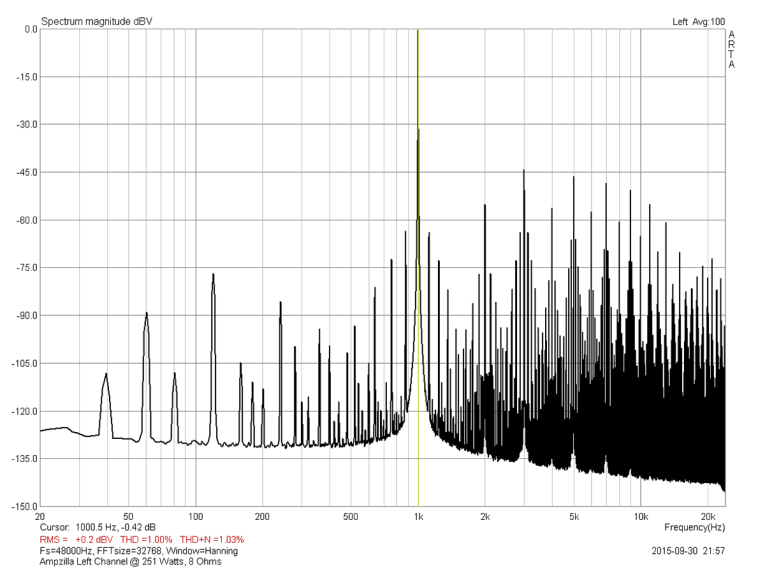Click the 'Fs=48000Hz, FFTsize=32768, Window=Hanning' line
The image size is (765, 569).
139,550
